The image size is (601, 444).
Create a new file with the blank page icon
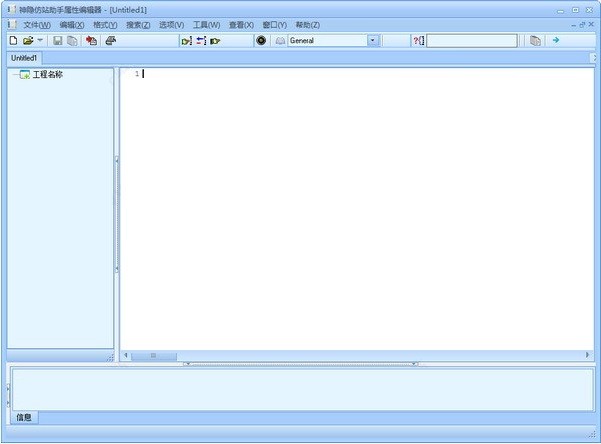tap(13, 41)
